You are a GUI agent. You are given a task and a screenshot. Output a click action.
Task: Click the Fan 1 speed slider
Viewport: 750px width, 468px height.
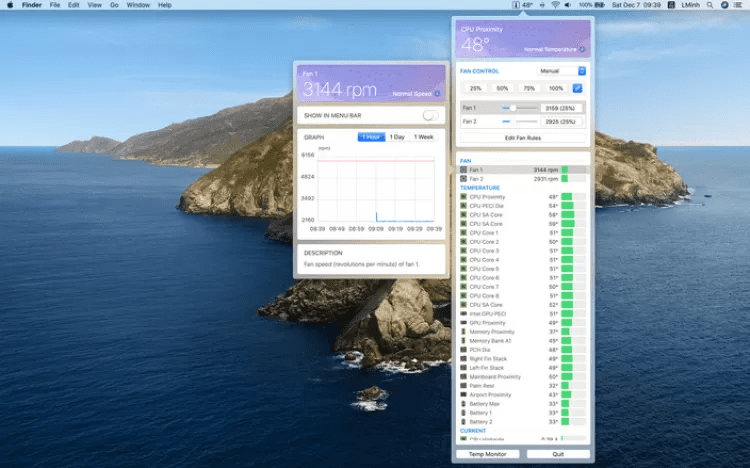[519, 108]
